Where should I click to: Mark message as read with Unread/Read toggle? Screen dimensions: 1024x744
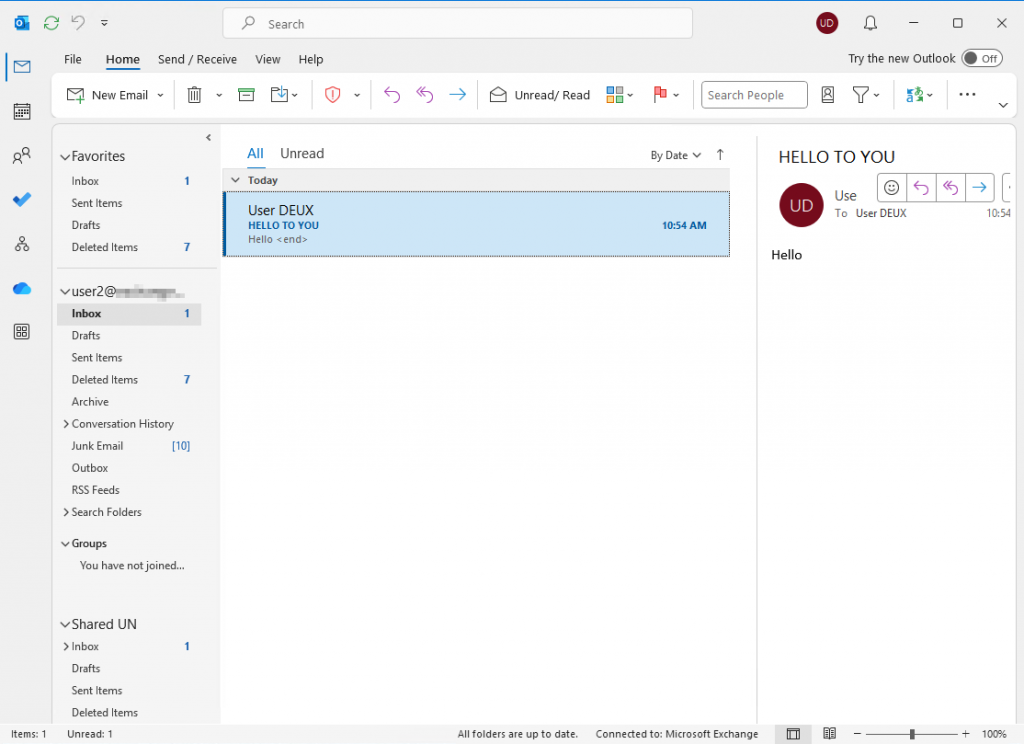pyautogui.click(x=539, y=94)
